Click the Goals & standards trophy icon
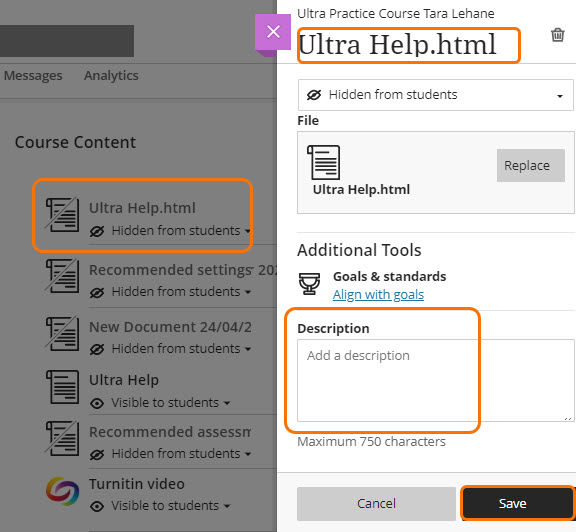 pyautogui.click(x=309, y=284)
